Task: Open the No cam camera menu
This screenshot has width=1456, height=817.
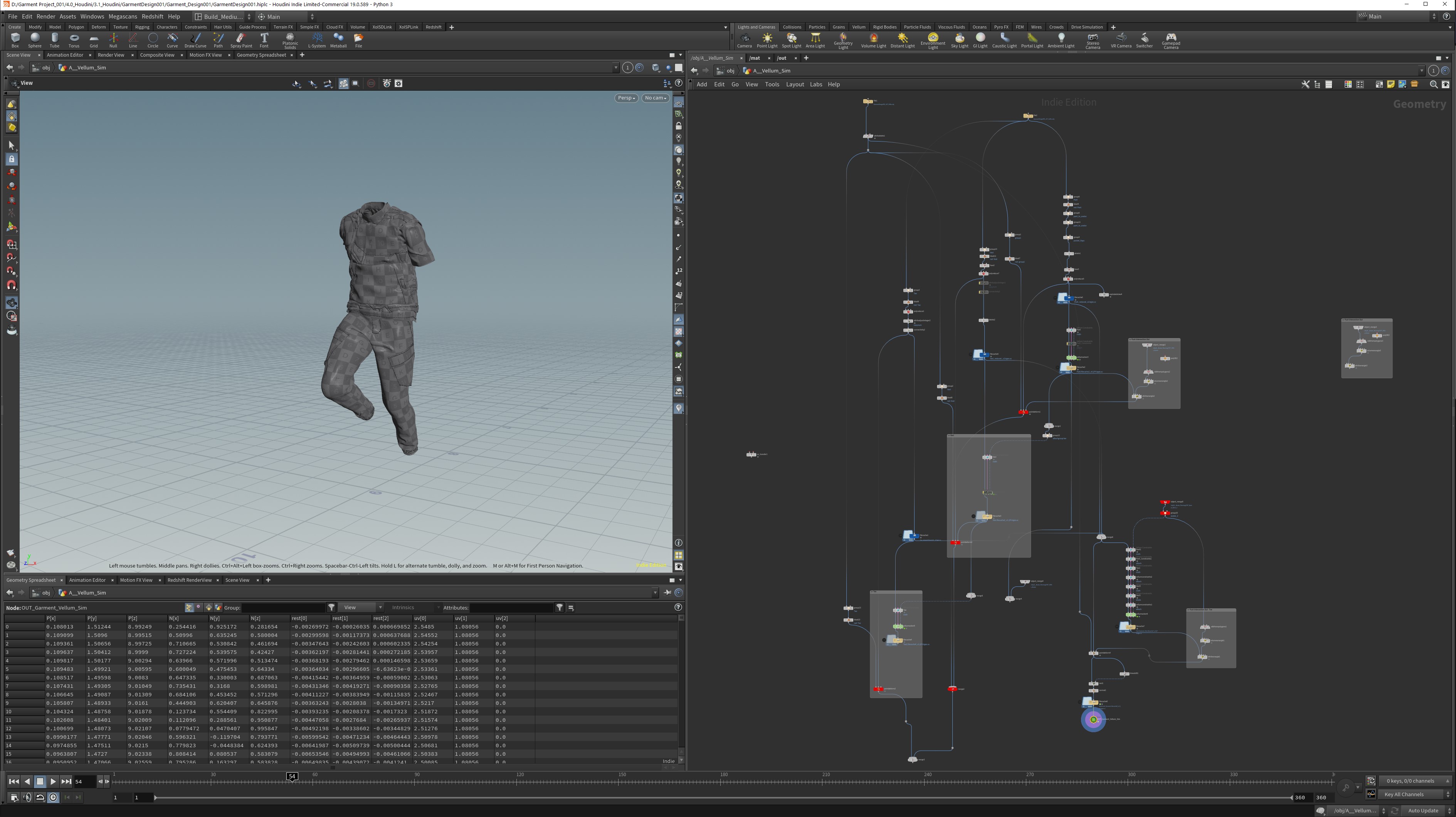Action: [x=656, y=98]
